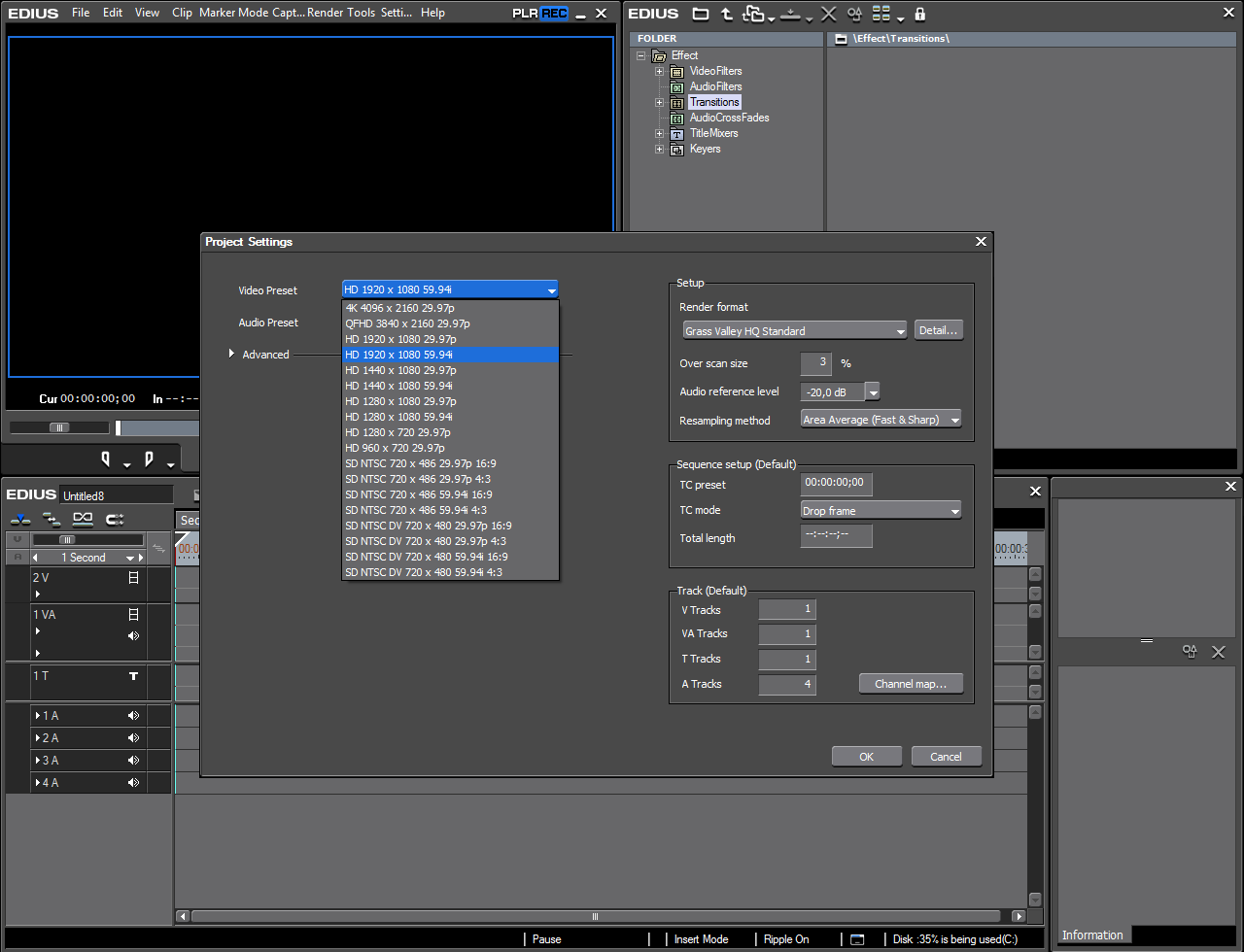Image resolution: width=1244 pixels, height=952 pixels.
Task: Click the ripple mode icon on the timeline toolbar
Action: coord(52,520)
